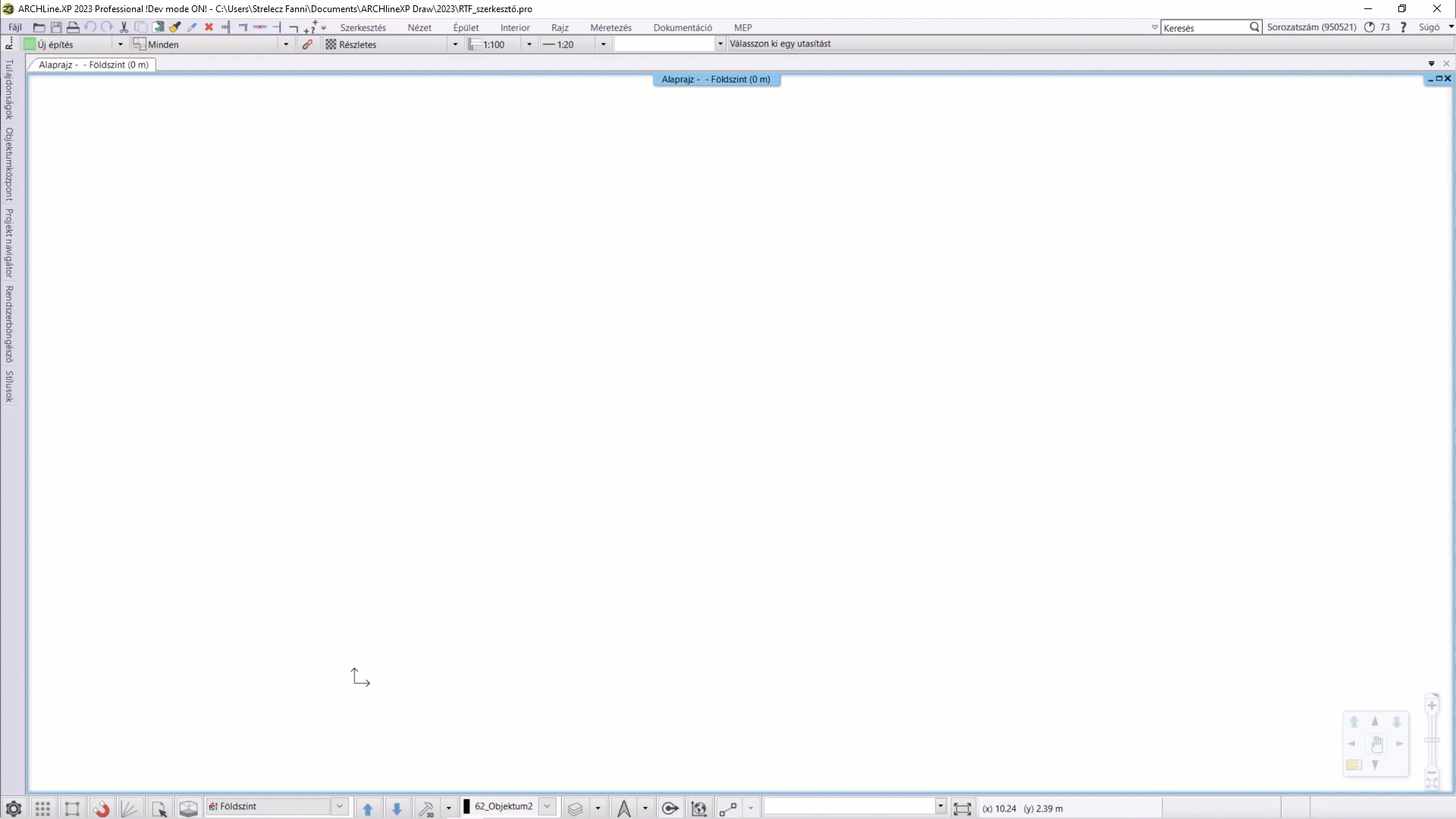This screenshot has height=819, width=1456.
Task: Open the Épület menu
Action: (x=466, y=27)
